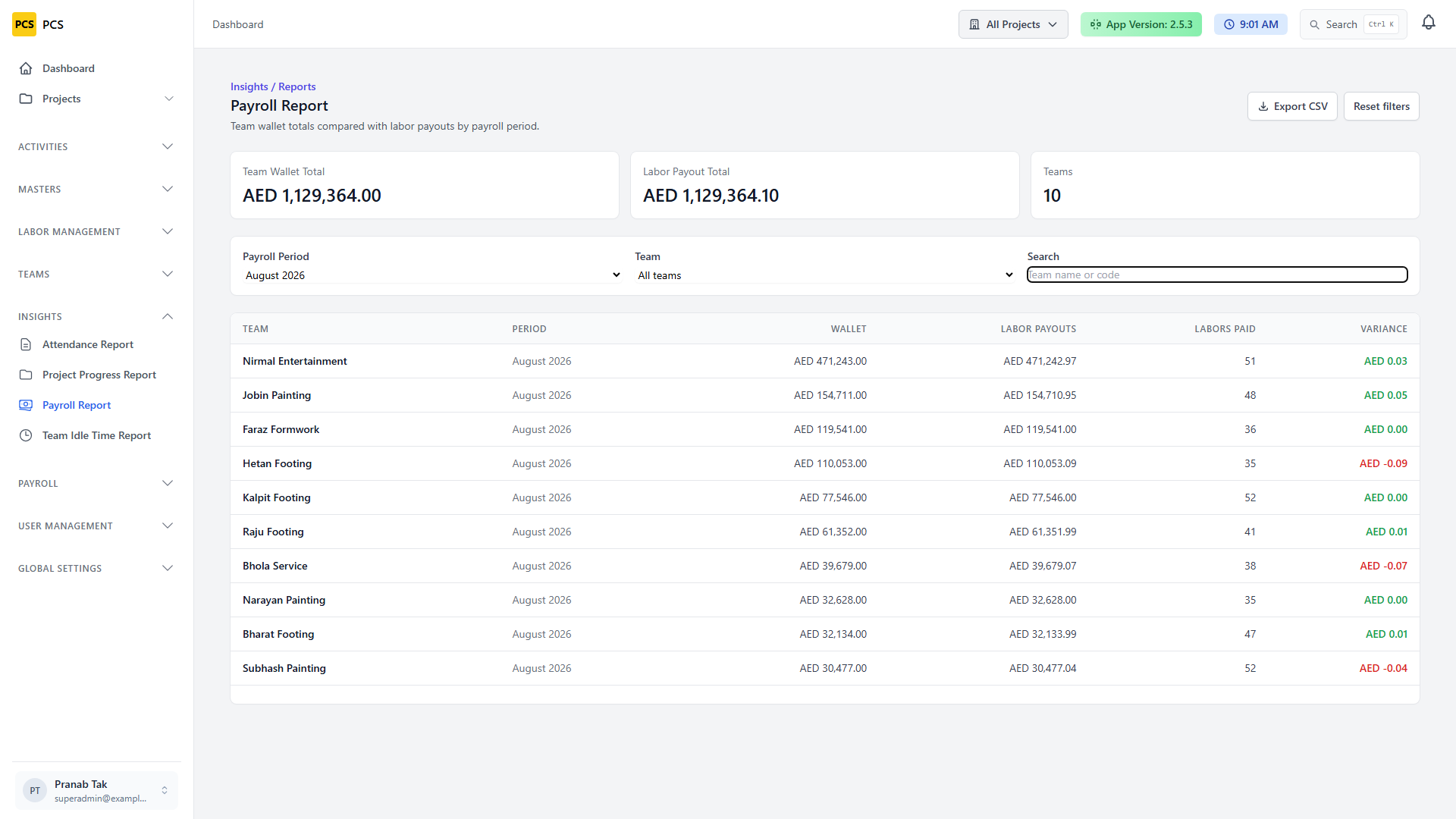Click the building icon in All Projects

(974, 24)
